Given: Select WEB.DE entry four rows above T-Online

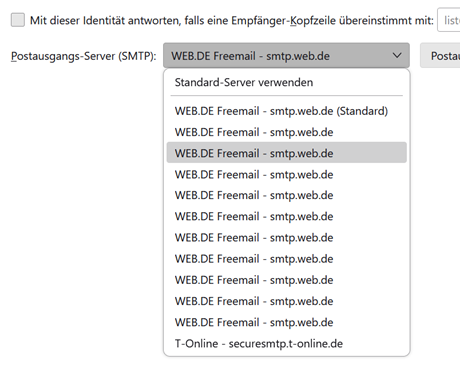Looking at the screenshot, I should click(287, 259).
